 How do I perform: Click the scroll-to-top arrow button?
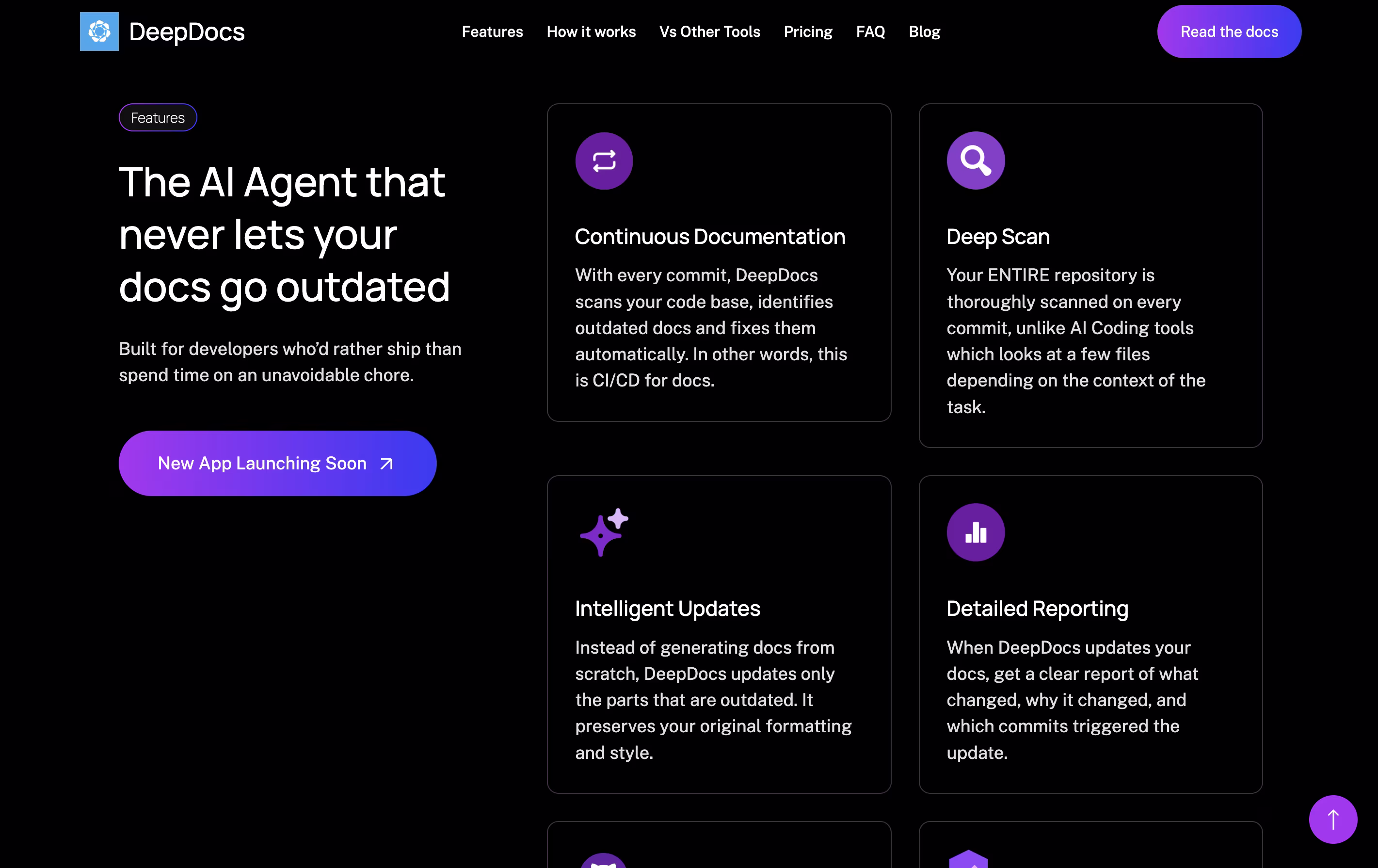(x=1333, y=820)
